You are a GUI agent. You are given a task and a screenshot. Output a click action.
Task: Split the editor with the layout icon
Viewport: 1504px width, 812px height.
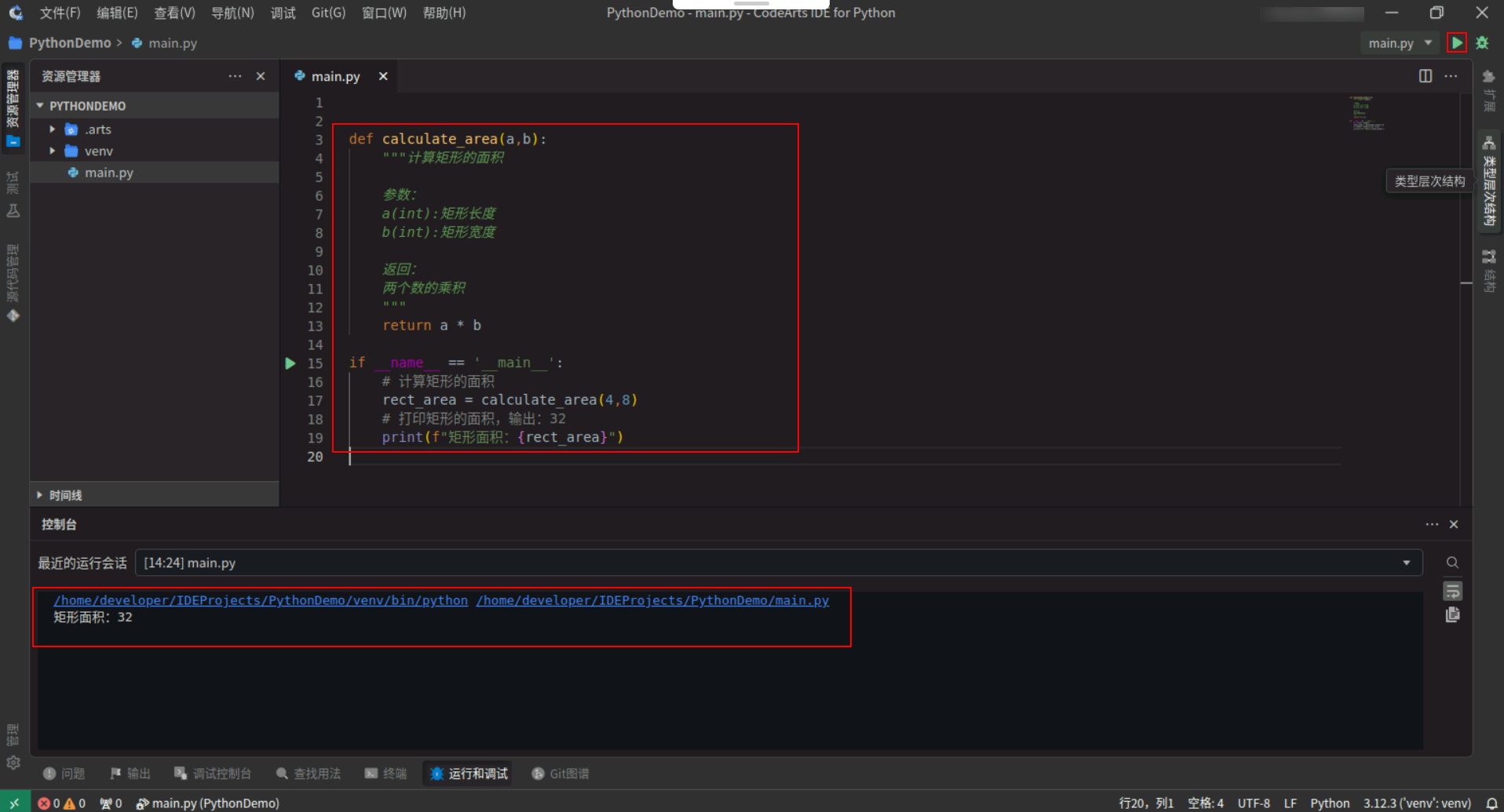[x=1426, y=76]
